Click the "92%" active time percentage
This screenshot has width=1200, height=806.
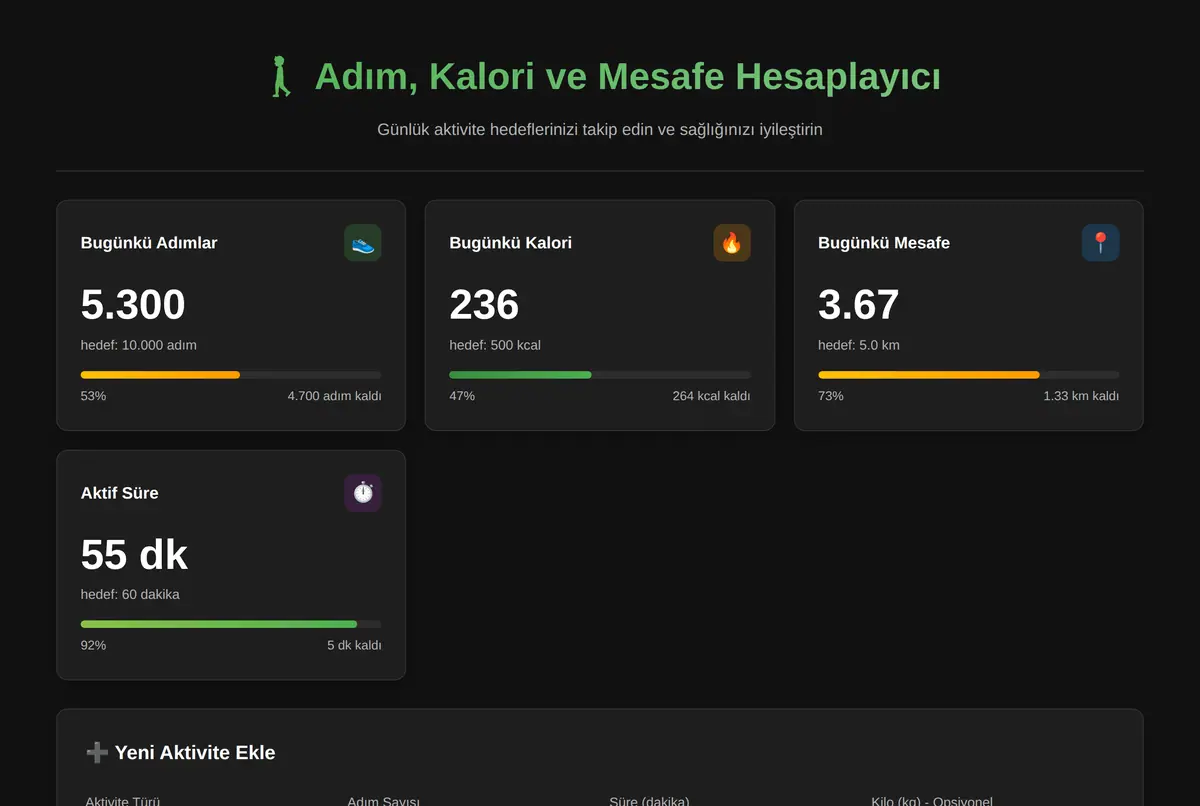pos(94,646)
